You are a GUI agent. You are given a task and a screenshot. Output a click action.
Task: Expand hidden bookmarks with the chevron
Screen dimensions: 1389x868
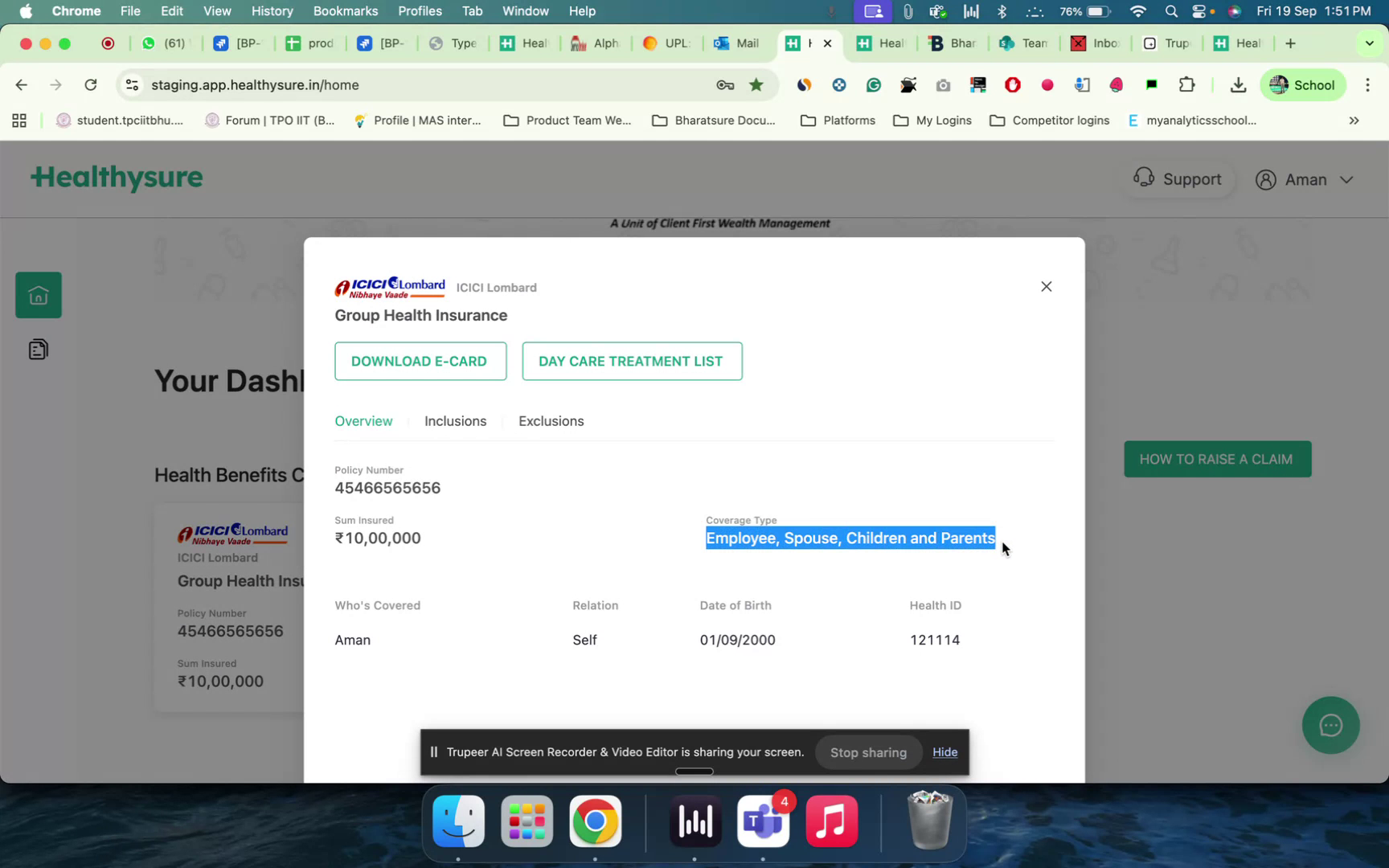[1354, 121]
